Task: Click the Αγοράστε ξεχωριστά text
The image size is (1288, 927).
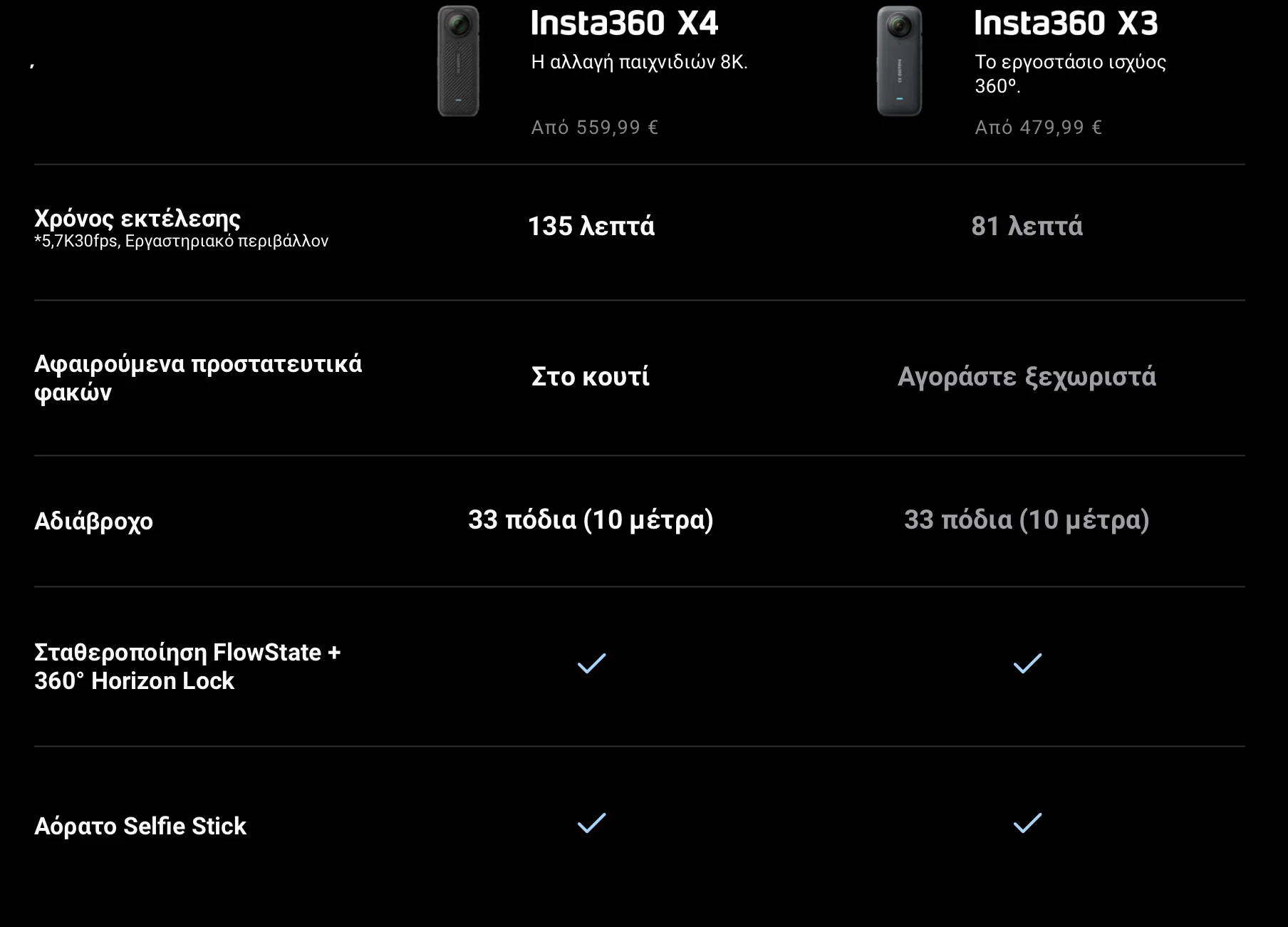Action: tap(1027, 377)
